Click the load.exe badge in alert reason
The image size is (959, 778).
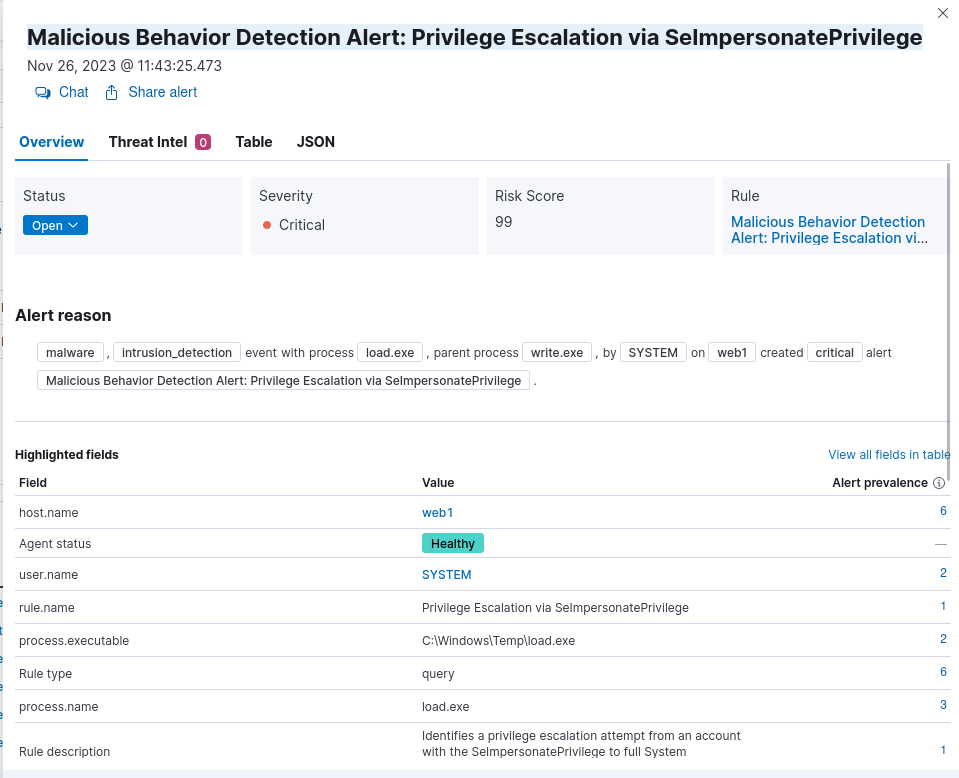[390, 353]
